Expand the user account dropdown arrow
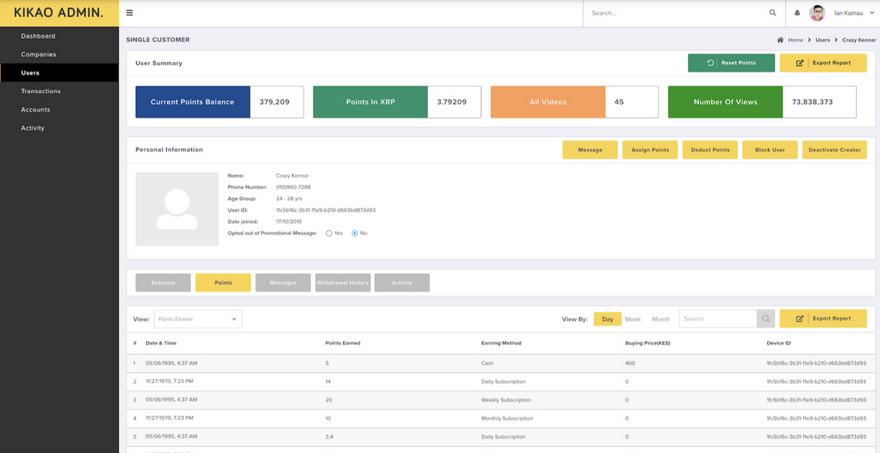 point(872,13)
